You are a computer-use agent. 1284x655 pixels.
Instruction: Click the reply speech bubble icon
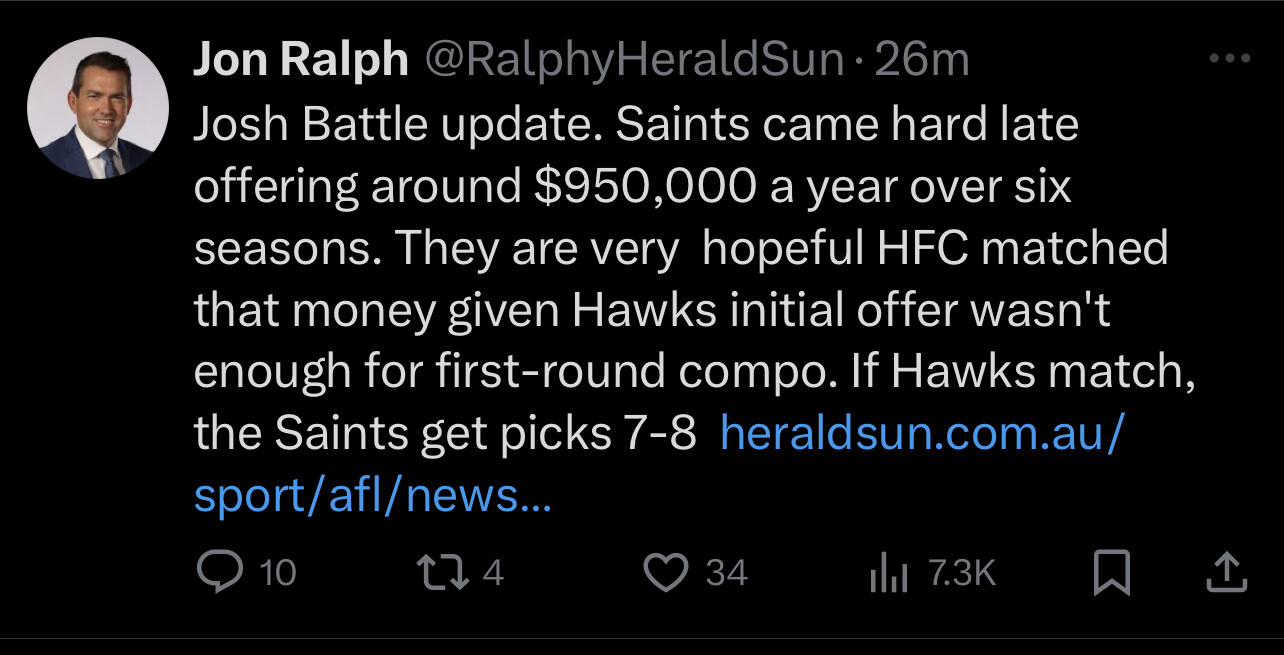219,572
